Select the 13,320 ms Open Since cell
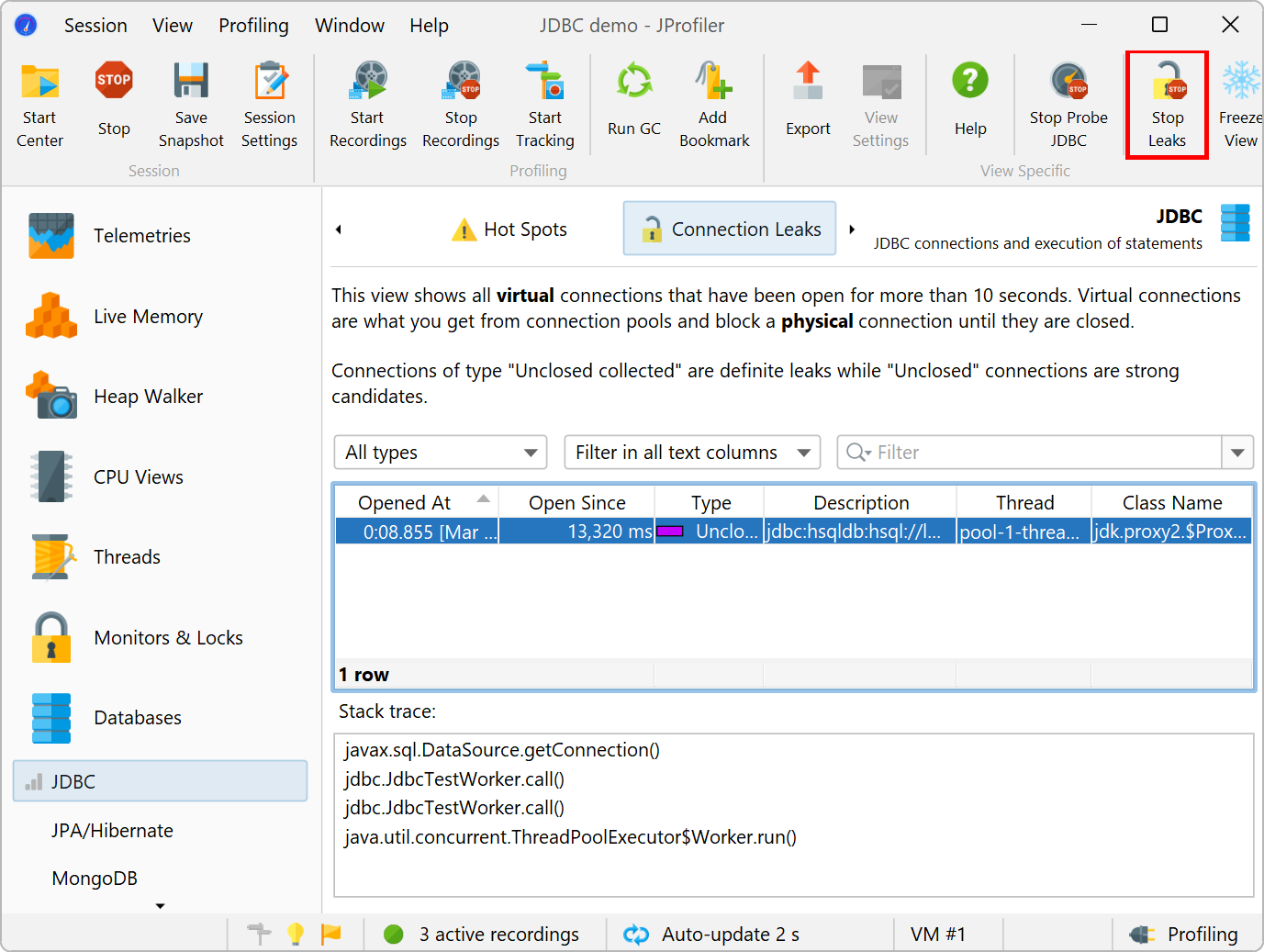Image resolution: width=1264 pixels, height=952 pixels. pyautogui.click(x=576, y=532)
